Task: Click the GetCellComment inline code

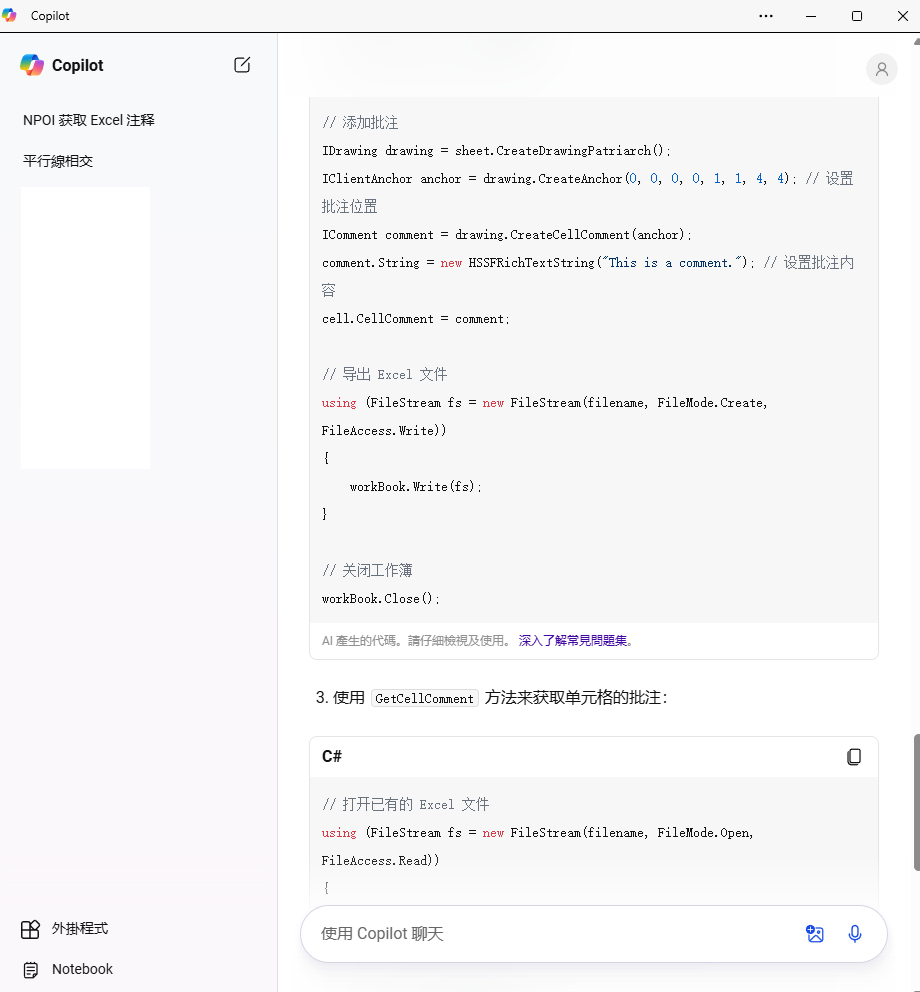Action: (425, 698)
